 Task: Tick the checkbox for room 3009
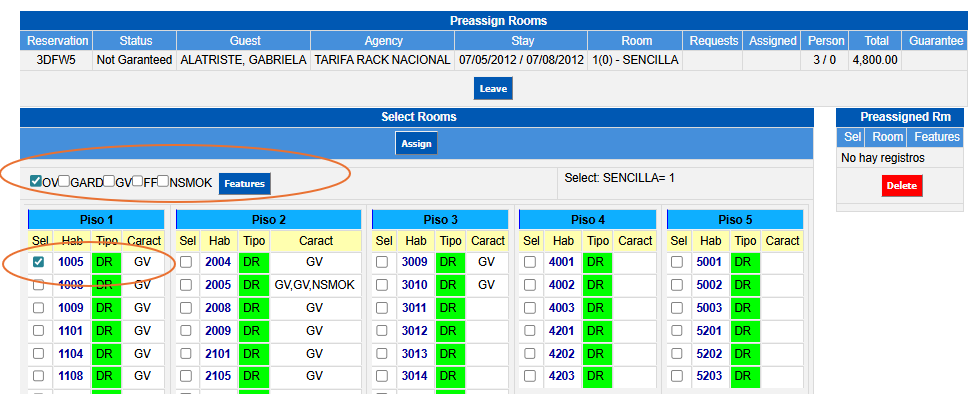pyautogui.click(x=382, y=262)
